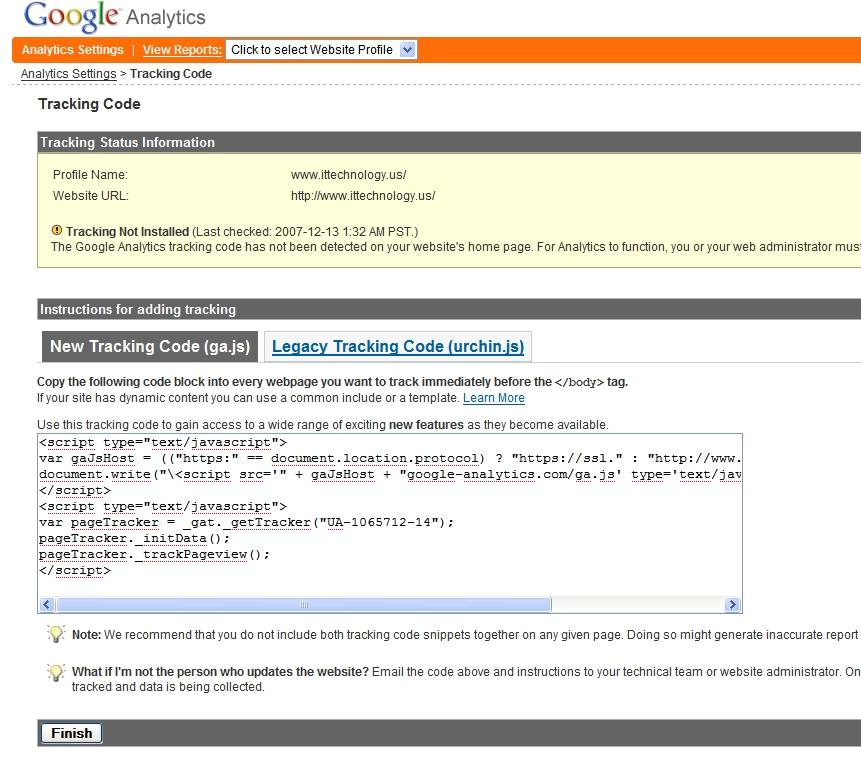
Task: Click the 'document.write' code line
Action: pyautogui.click(x=390, y=474)
